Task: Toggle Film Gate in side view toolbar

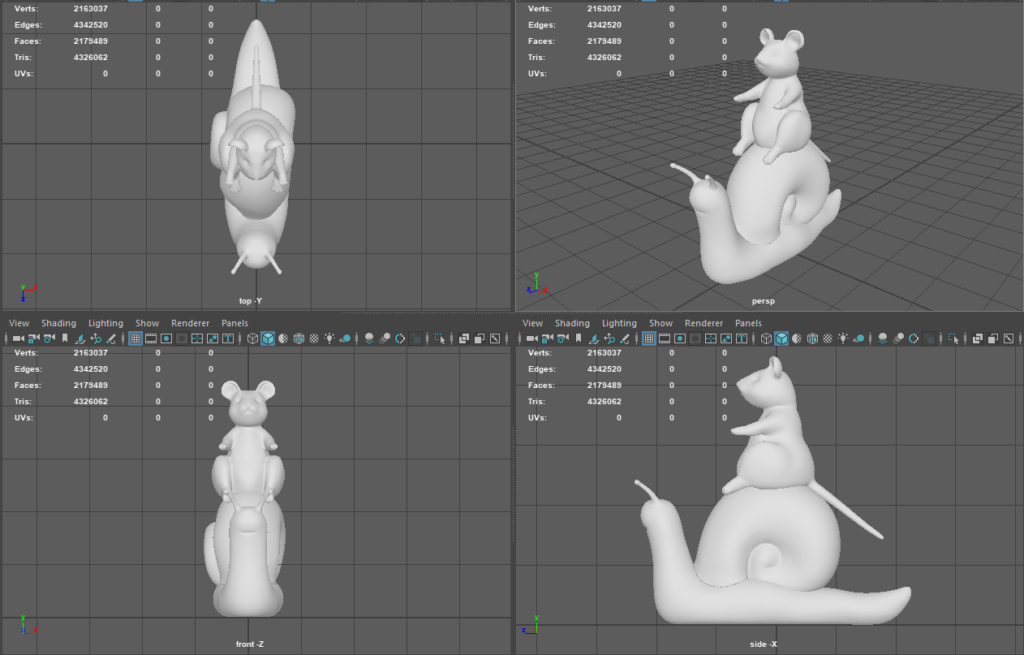Action: (665, 339)
